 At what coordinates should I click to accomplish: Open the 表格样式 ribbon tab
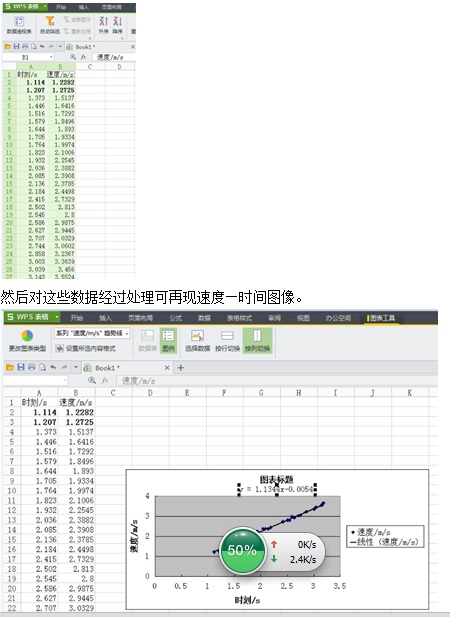pyautogui.click(x=239, y=318)
